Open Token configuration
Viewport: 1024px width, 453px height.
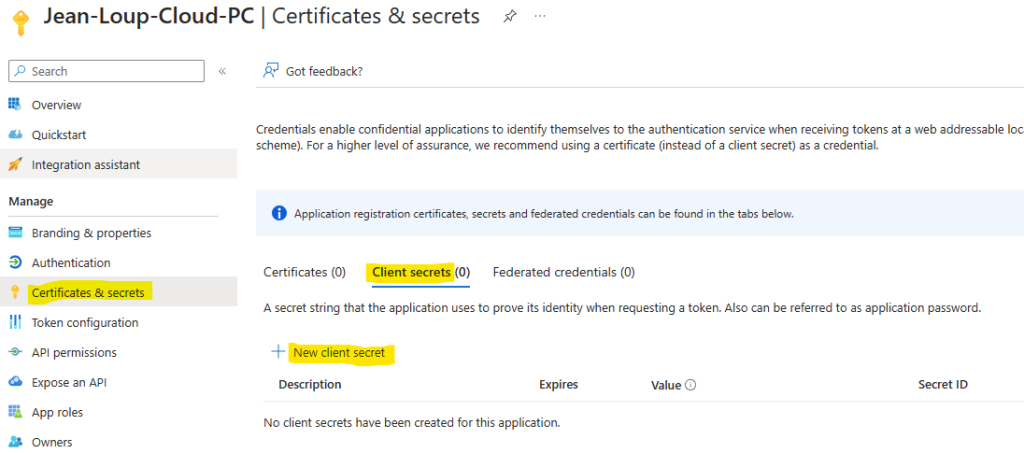[x=85, y=323]
